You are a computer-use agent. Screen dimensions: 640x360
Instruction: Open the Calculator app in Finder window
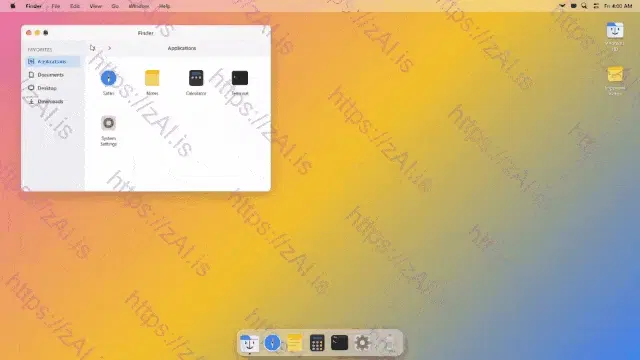point(196,78)
